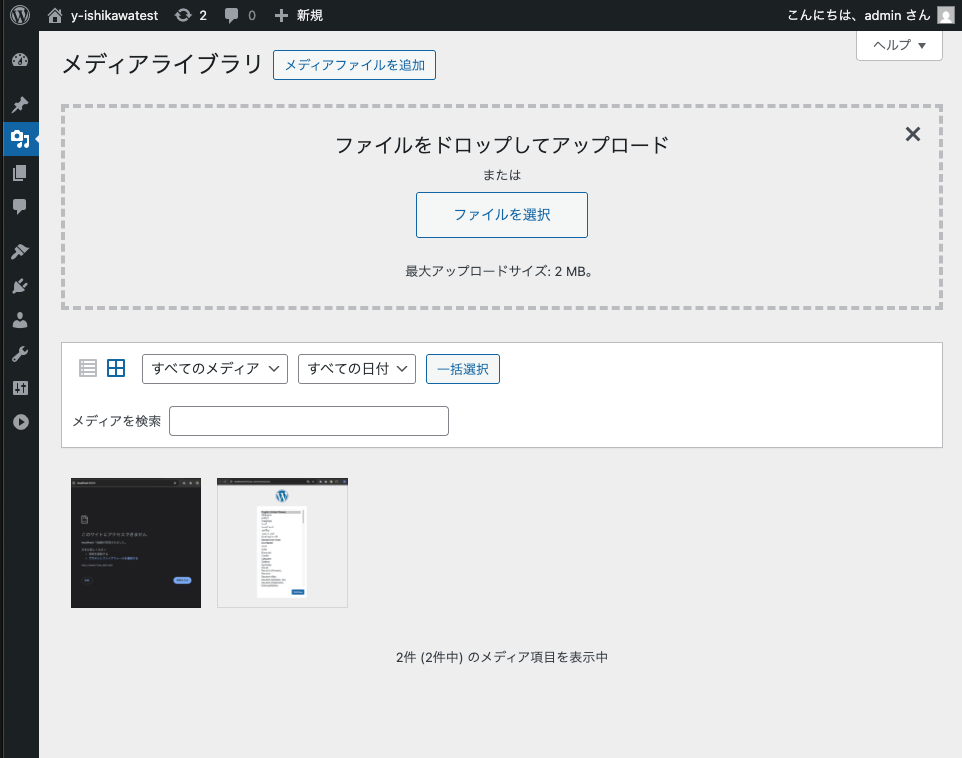Image resolution: width=962 pixels, height=758 pixels.
Task: Open Users sidebar icon
Action: [20, 320]
